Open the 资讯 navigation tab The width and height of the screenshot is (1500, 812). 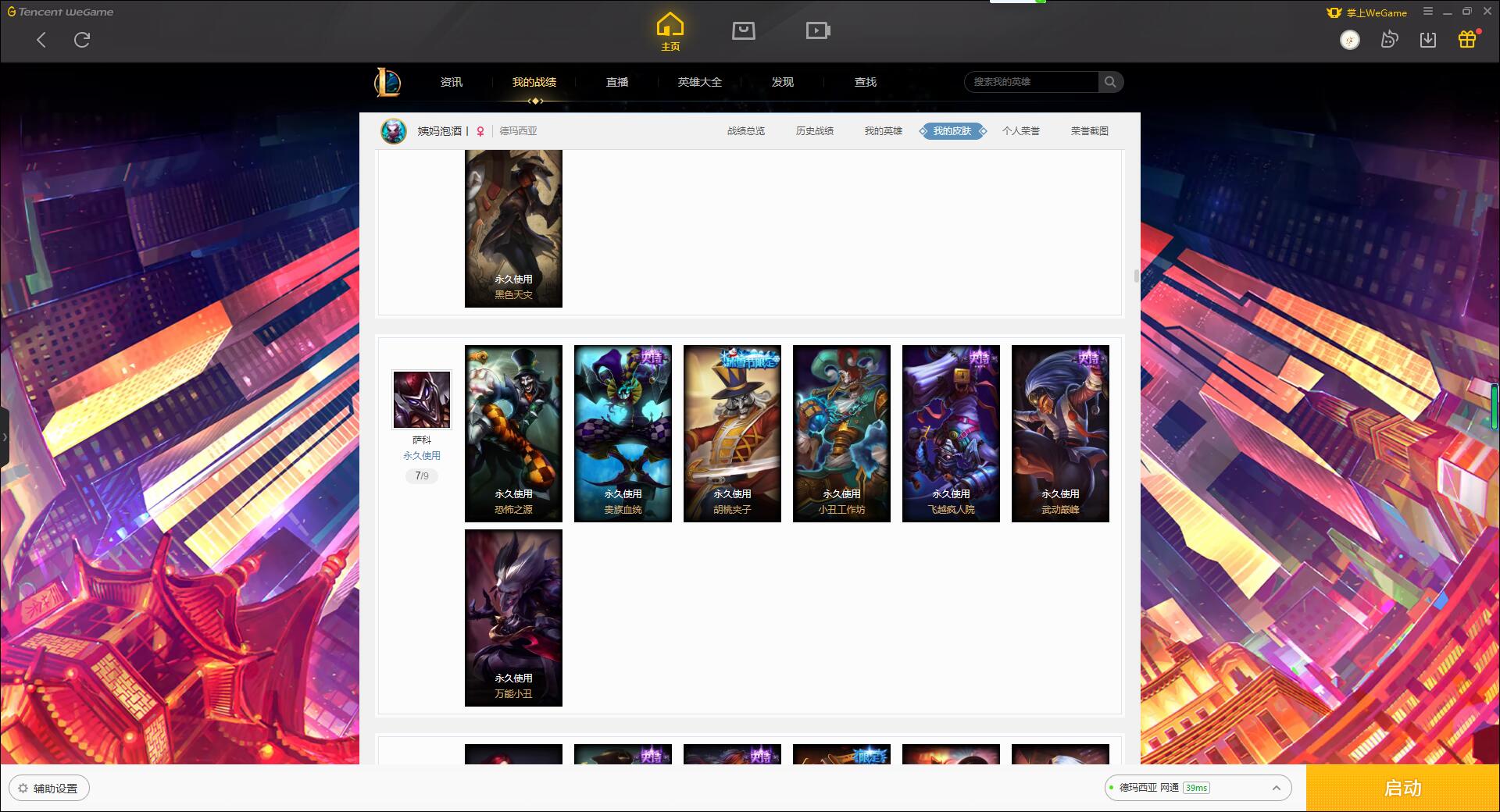click(x=452, y=82)
